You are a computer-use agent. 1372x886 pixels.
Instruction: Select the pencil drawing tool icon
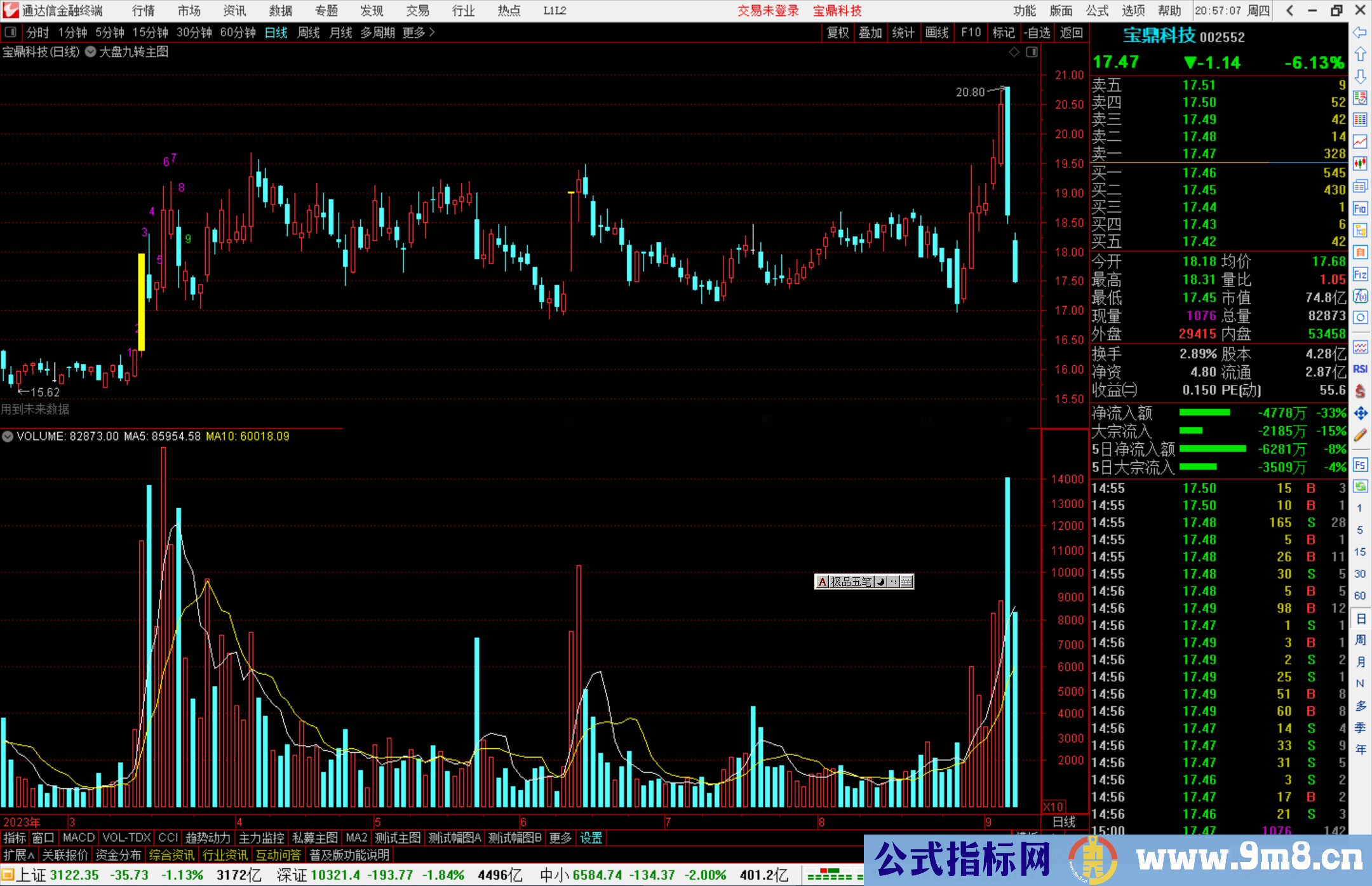click(1360, 436)
